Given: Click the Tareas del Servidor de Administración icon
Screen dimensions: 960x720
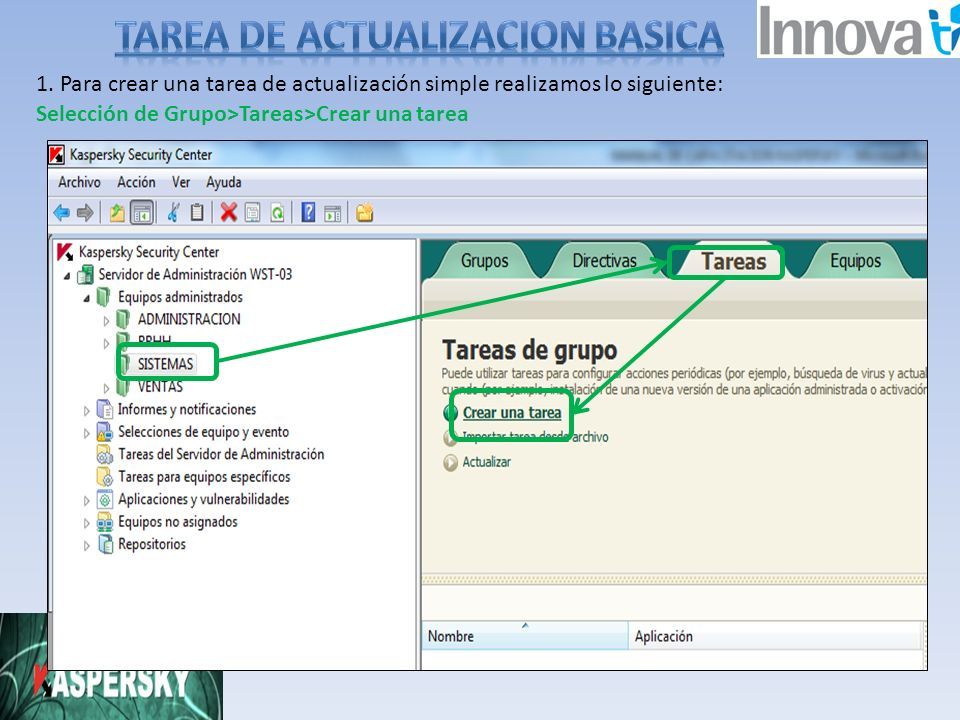Looking at the screenshot, I should tap(105, 454).
